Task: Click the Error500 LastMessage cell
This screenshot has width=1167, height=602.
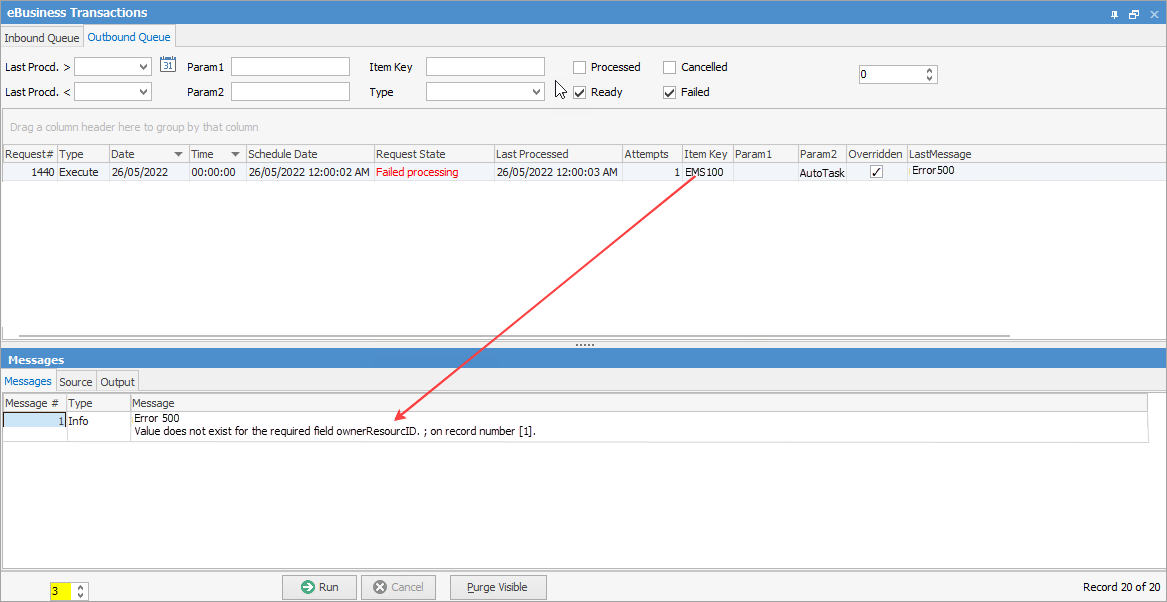Action: coord(1036,172)
